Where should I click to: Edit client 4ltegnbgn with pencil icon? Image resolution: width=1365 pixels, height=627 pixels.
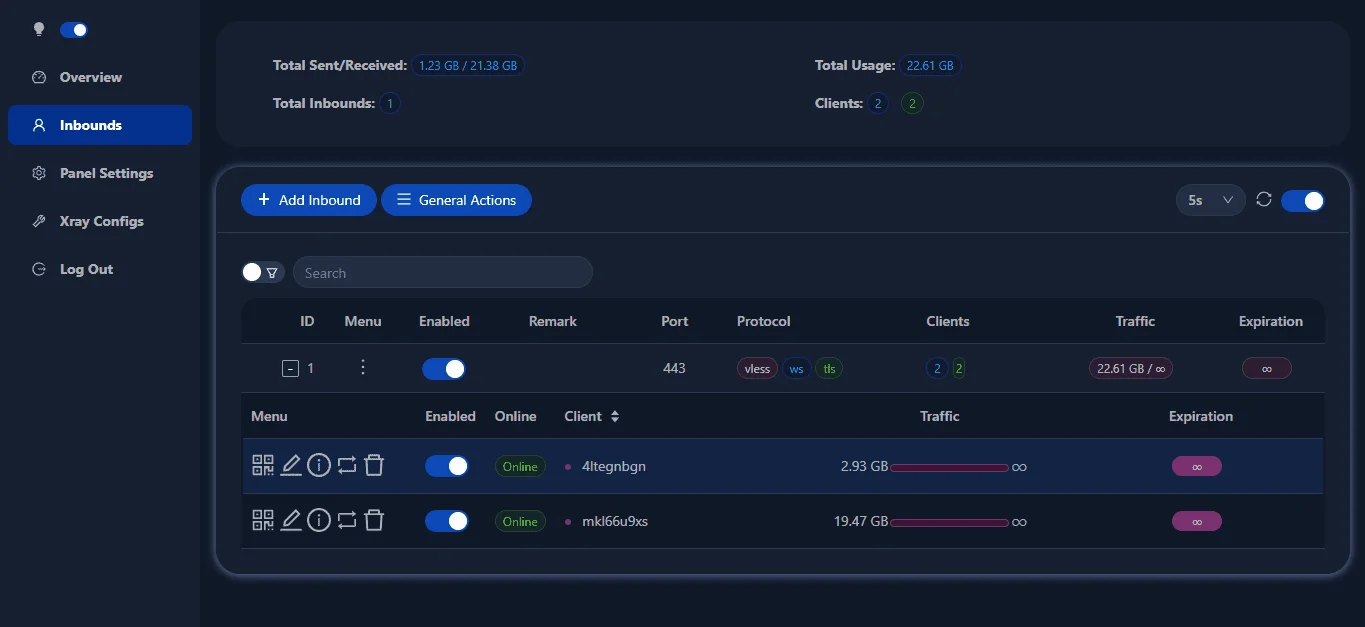tap(291, 465)
